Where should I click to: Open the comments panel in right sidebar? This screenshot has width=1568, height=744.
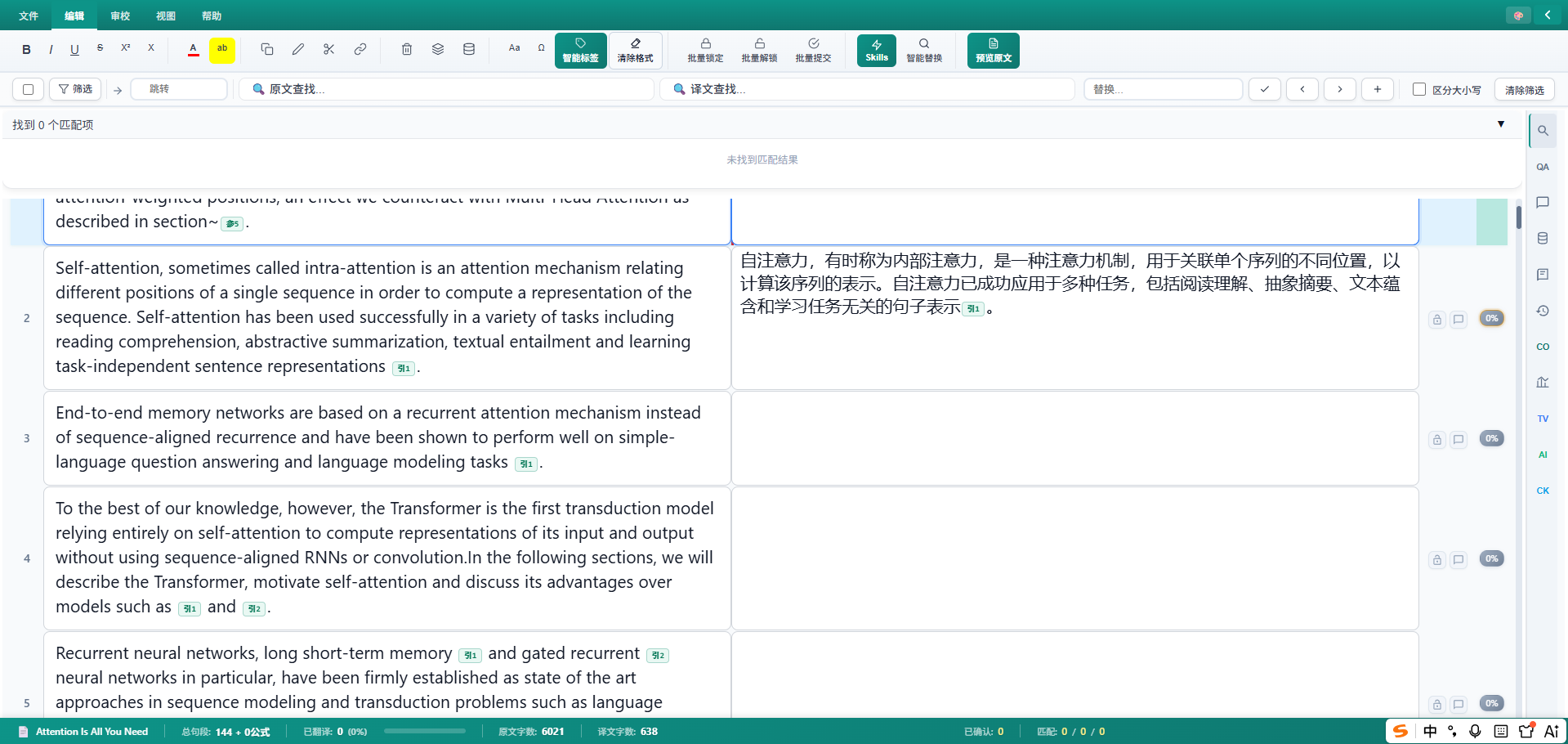tap(1543, 203)
